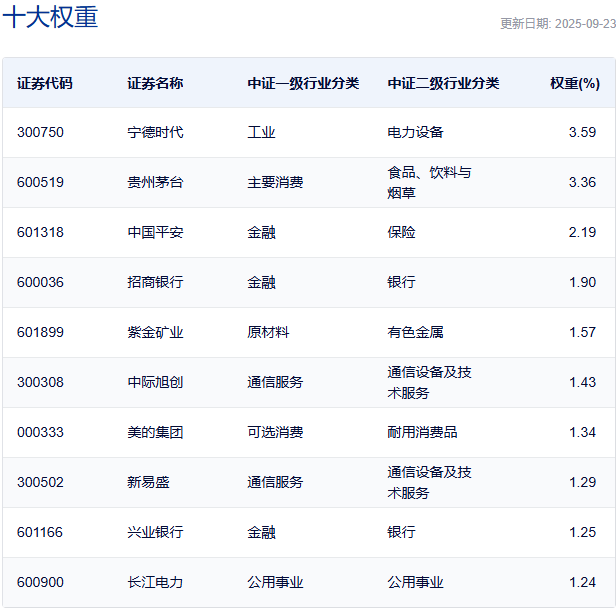Select stock code 601166
The height and width of the screenshot is (612, 616).
tap(40, 532)
